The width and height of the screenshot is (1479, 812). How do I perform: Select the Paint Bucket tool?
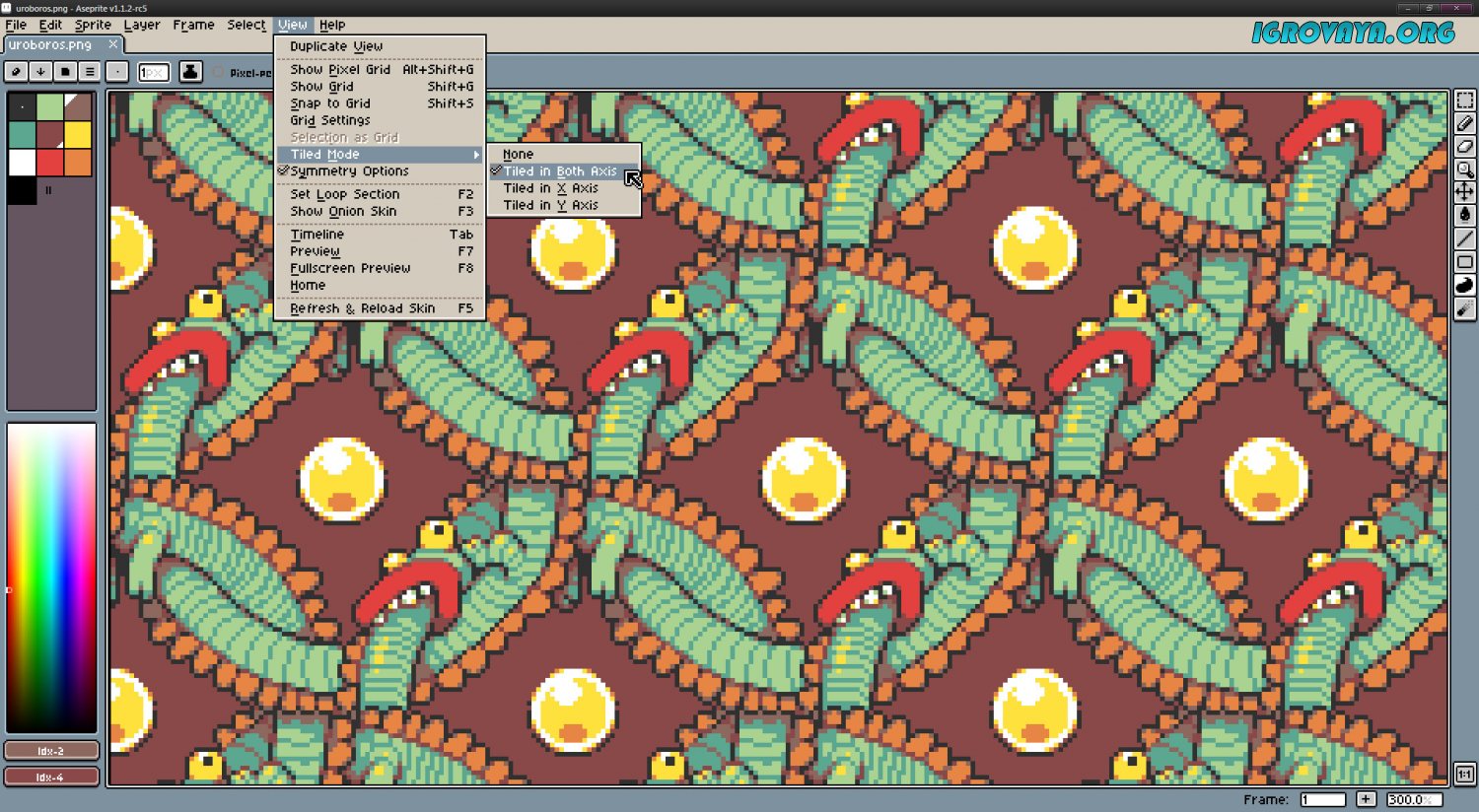[1465, 215]
